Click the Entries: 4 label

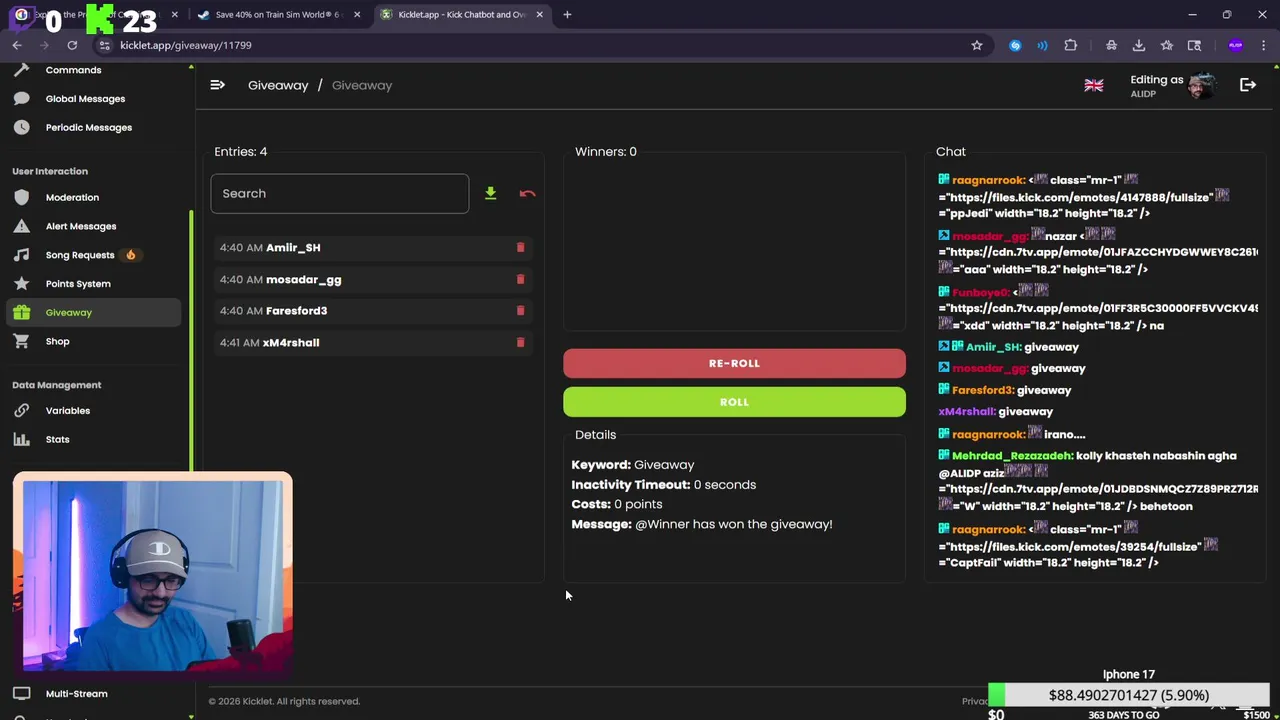click(240, 151)
